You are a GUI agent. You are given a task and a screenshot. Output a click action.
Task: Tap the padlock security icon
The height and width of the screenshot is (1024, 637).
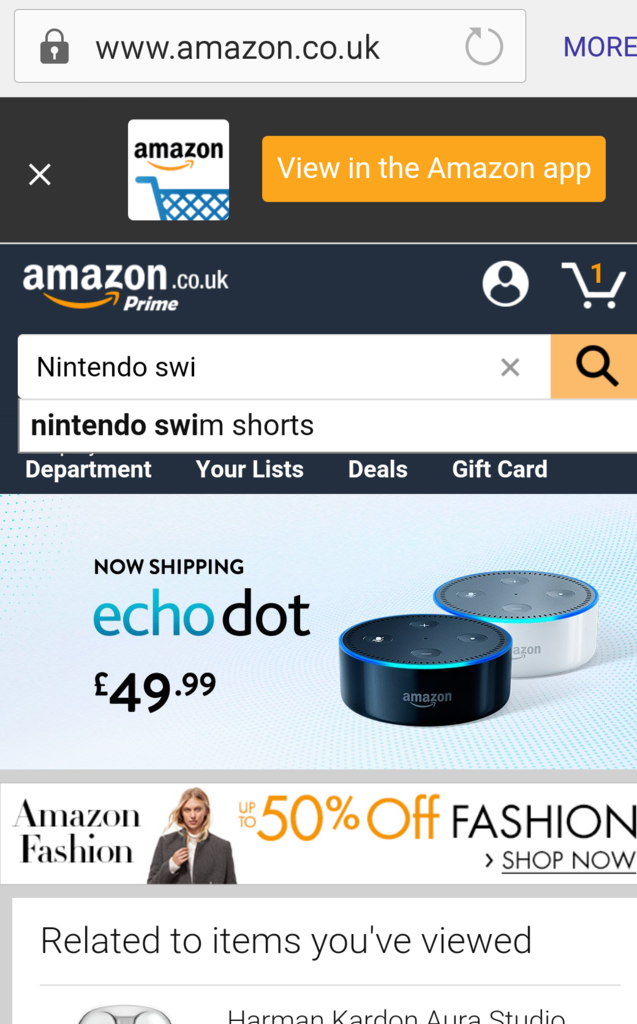click(x=54, y=46)
